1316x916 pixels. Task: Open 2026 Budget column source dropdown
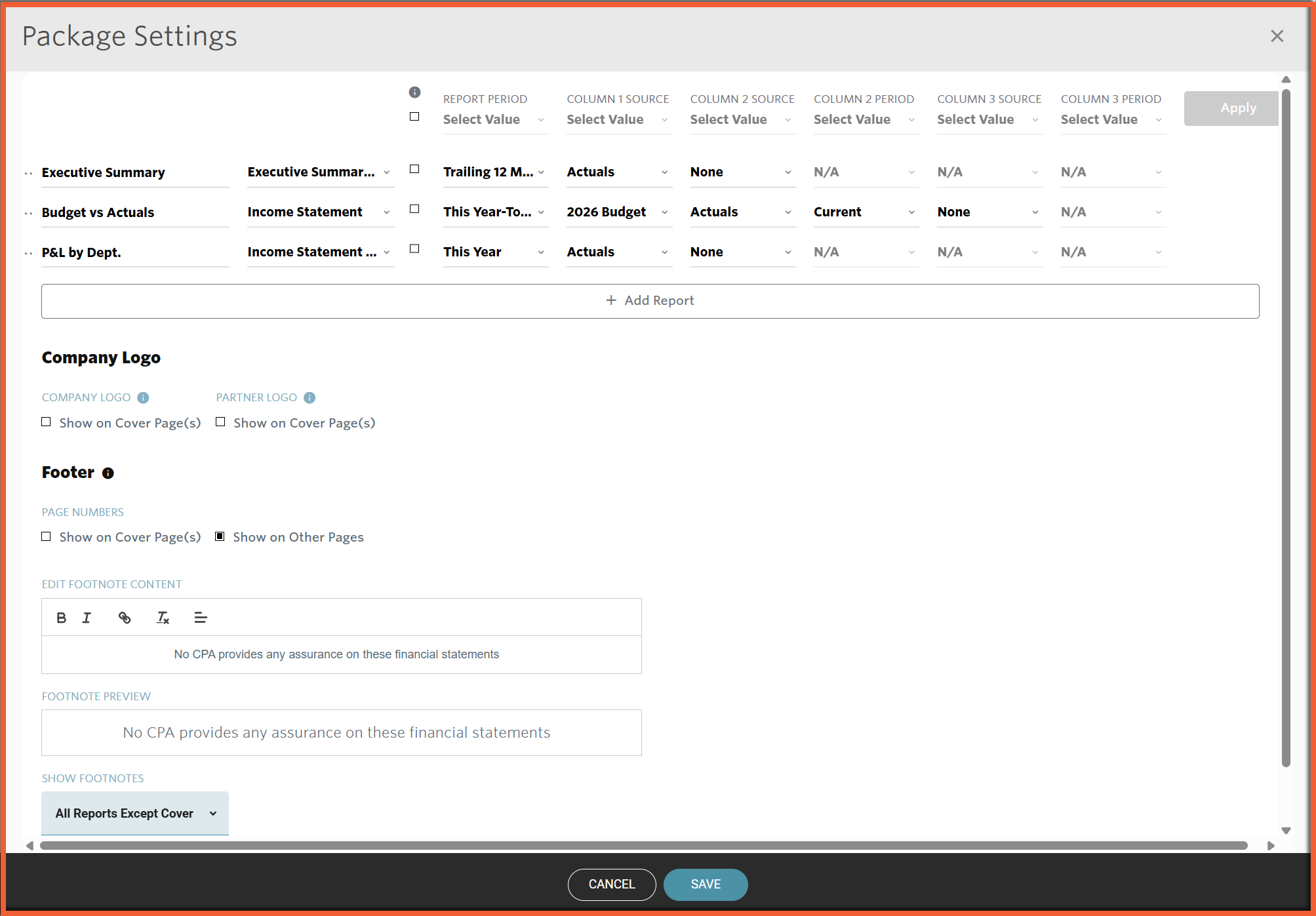[x=618, y=212]
